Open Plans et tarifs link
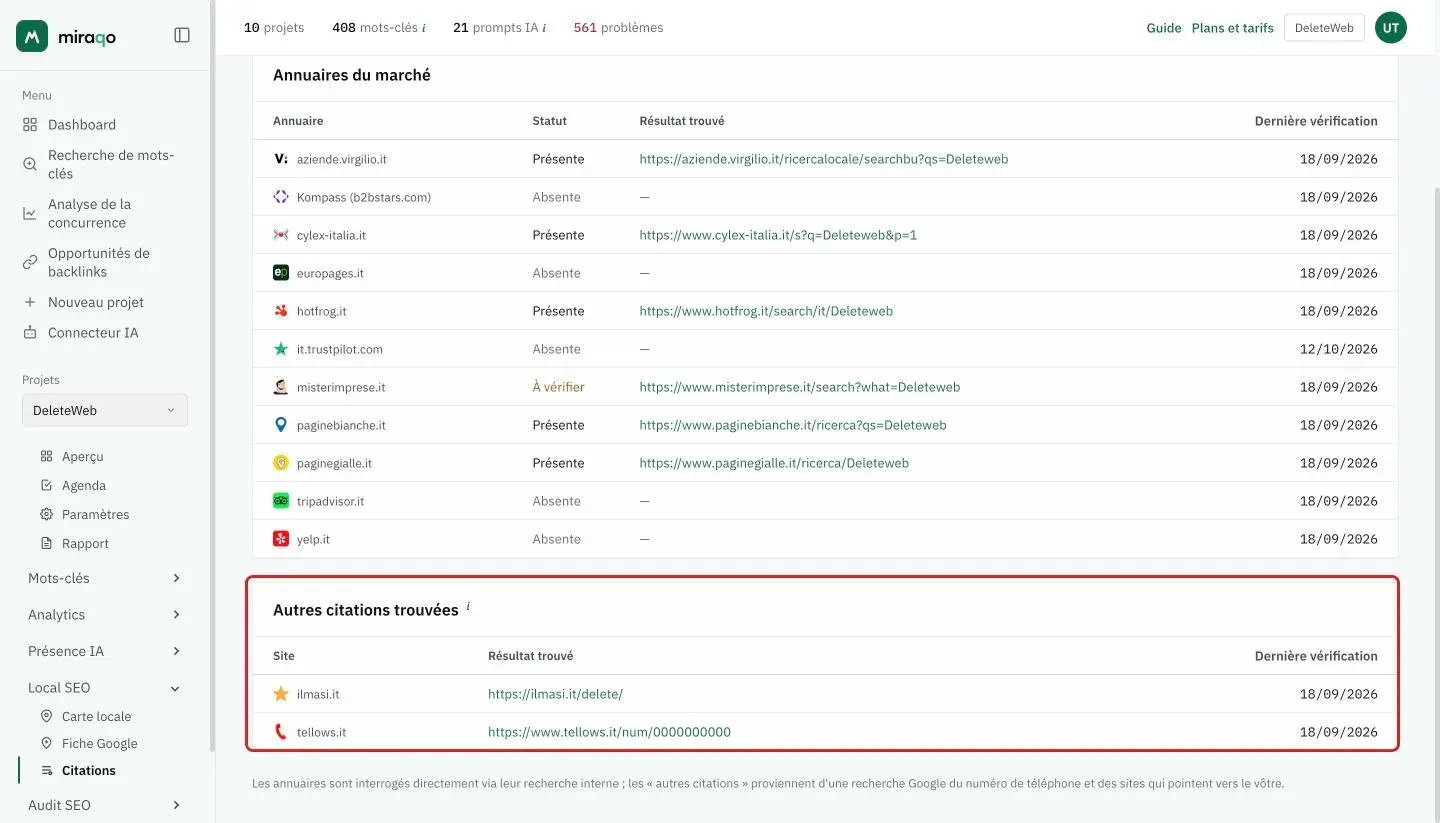Screen dimensions: 1440x823 point(1232,28)
